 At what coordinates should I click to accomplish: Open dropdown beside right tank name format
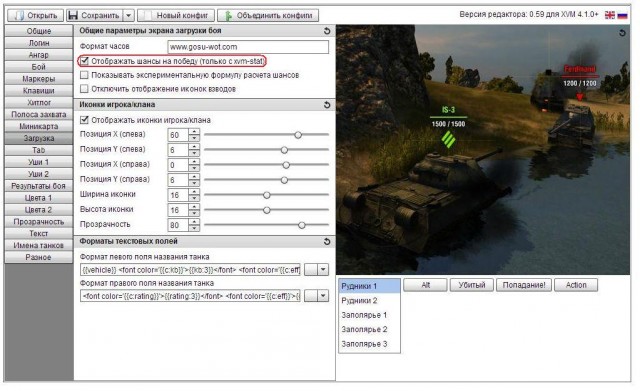[323, 296]
